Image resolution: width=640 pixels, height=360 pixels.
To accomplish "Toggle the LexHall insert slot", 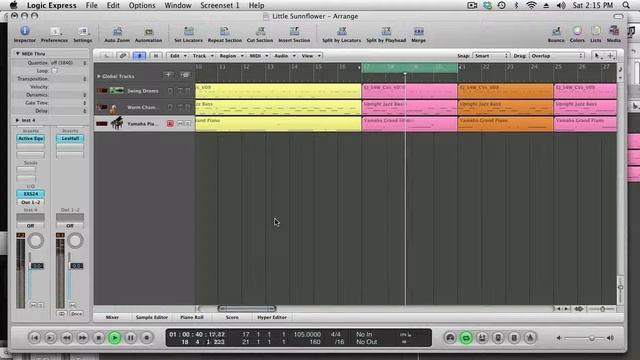I will (x=70, y=138).
